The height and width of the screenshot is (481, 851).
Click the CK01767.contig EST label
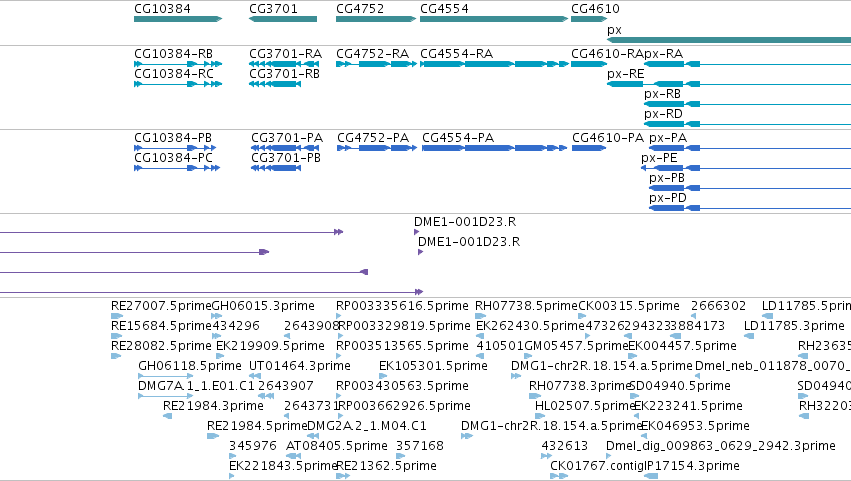tap(596, 466)
